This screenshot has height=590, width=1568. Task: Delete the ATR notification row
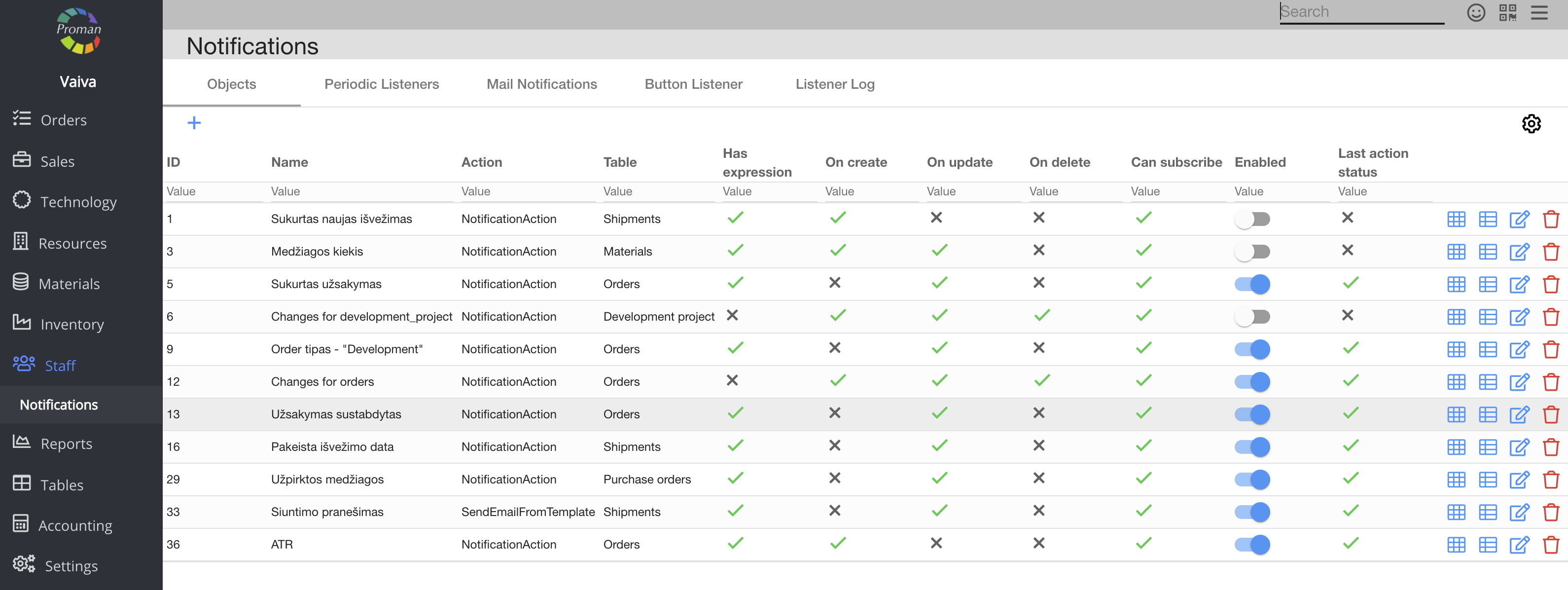1550,544
